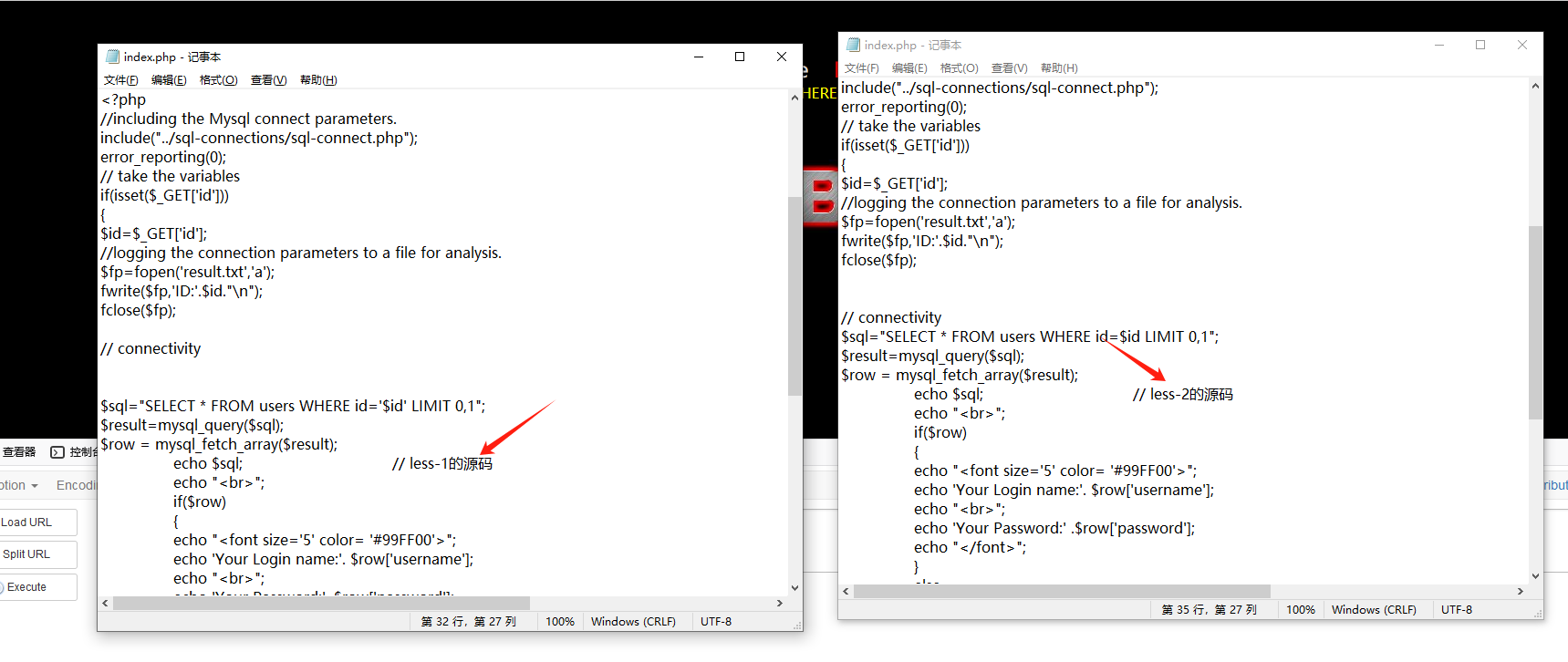Screen dimensions: 1568x662
Task: Click 'echo "</font>";' line in right Notepad
Action: coord(971,548)
